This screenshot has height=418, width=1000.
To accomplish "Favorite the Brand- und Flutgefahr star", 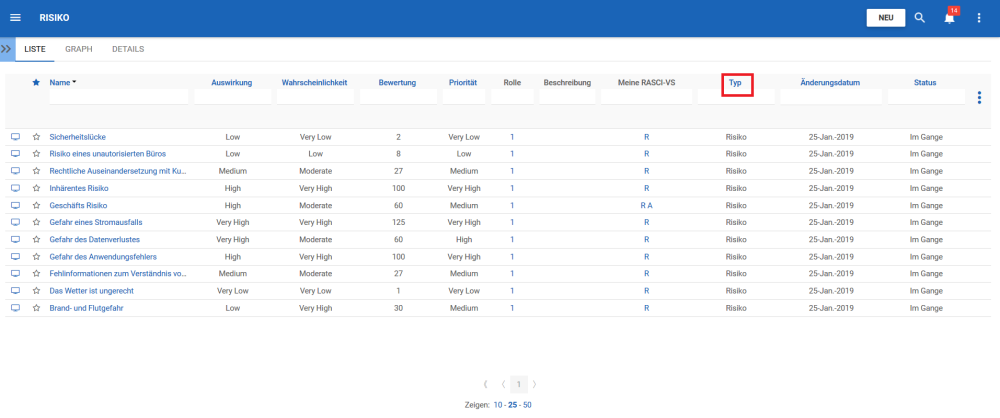I will click(x=36, y=308).
